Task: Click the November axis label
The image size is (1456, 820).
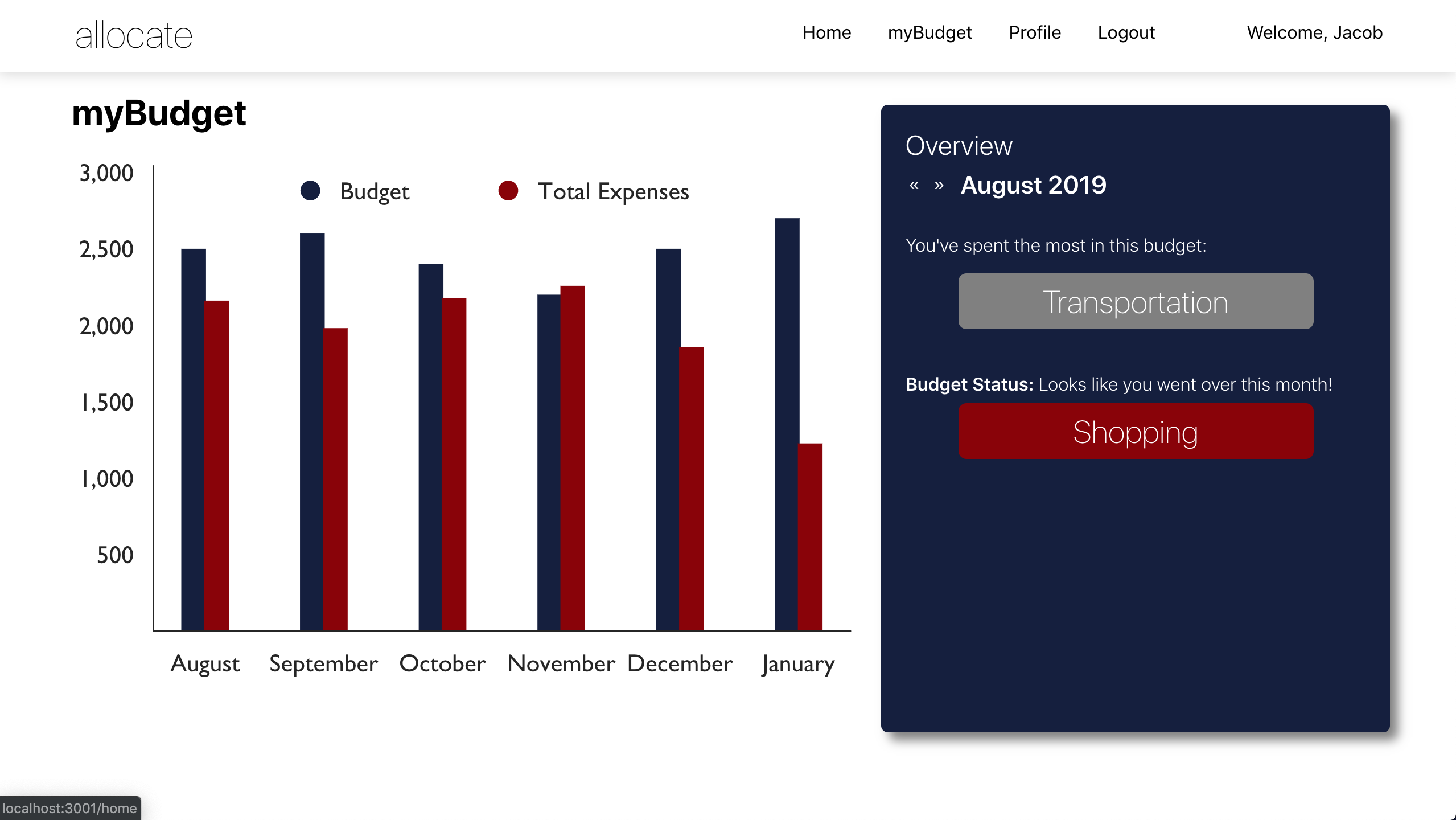Action: (561, 664)
